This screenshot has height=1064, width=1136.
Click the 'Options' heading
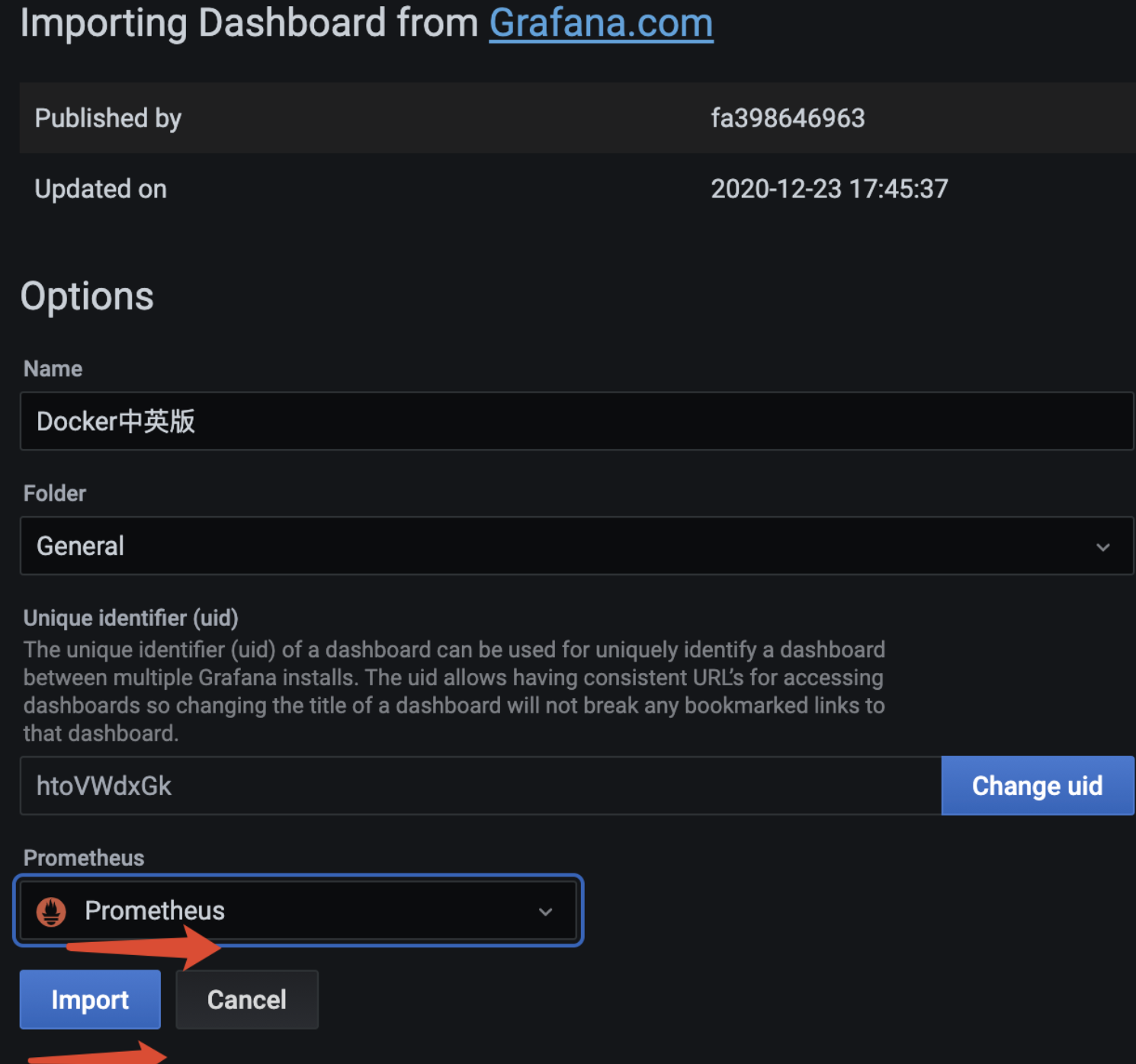pyautogui.click(x=87, y=296)
